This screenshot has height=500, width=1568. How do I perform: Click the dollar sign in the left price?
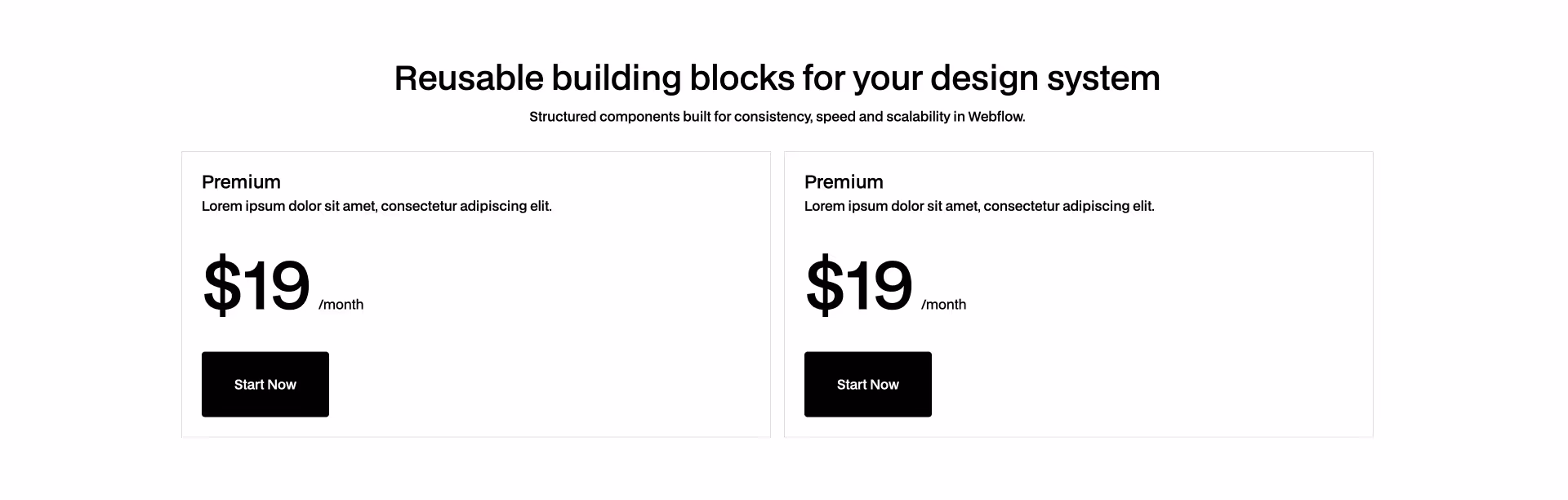click(221, 284)
